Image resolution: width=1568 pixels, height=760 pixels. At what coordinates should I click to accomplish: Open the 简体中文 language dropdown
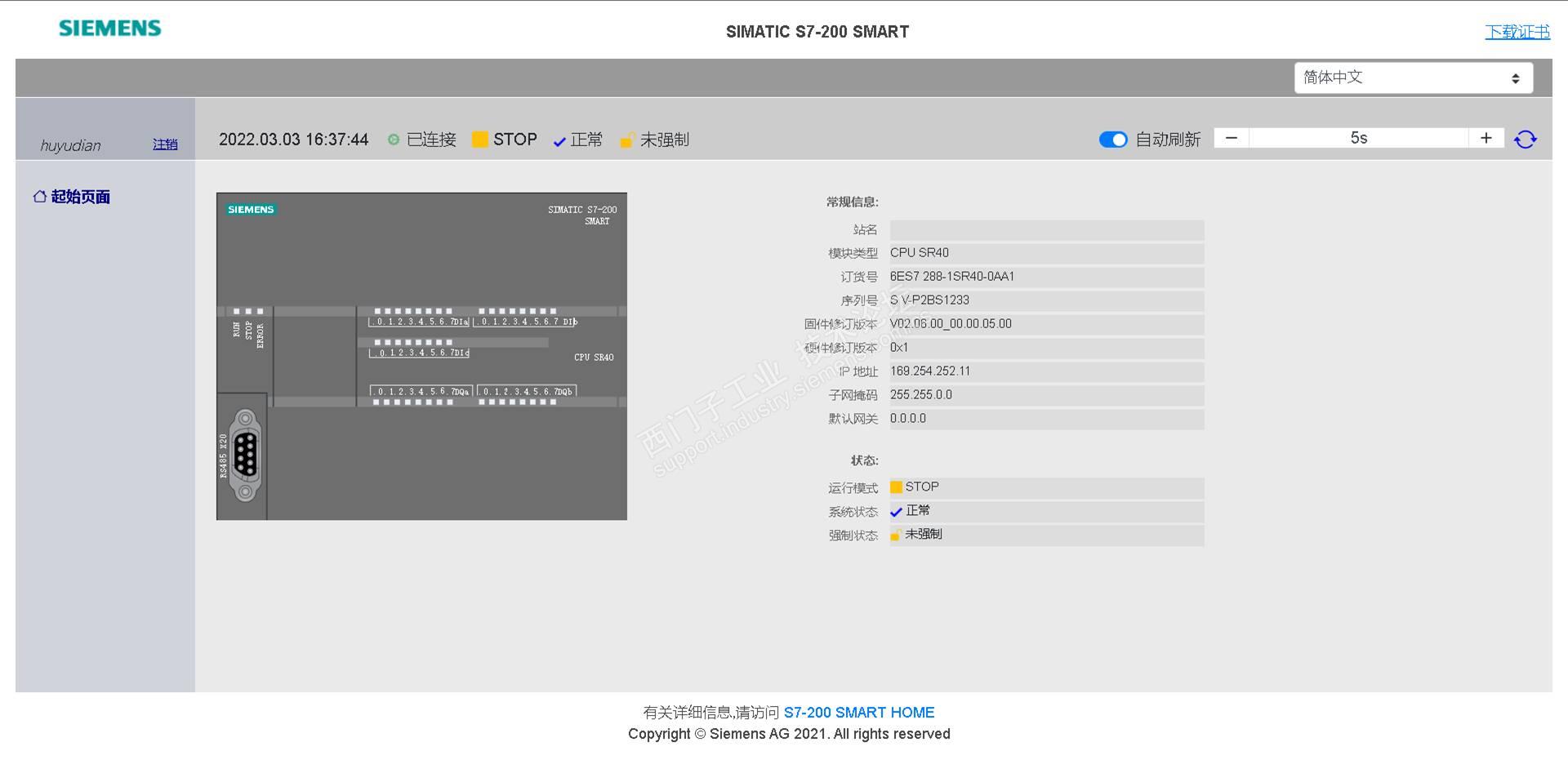point(1413,78)
